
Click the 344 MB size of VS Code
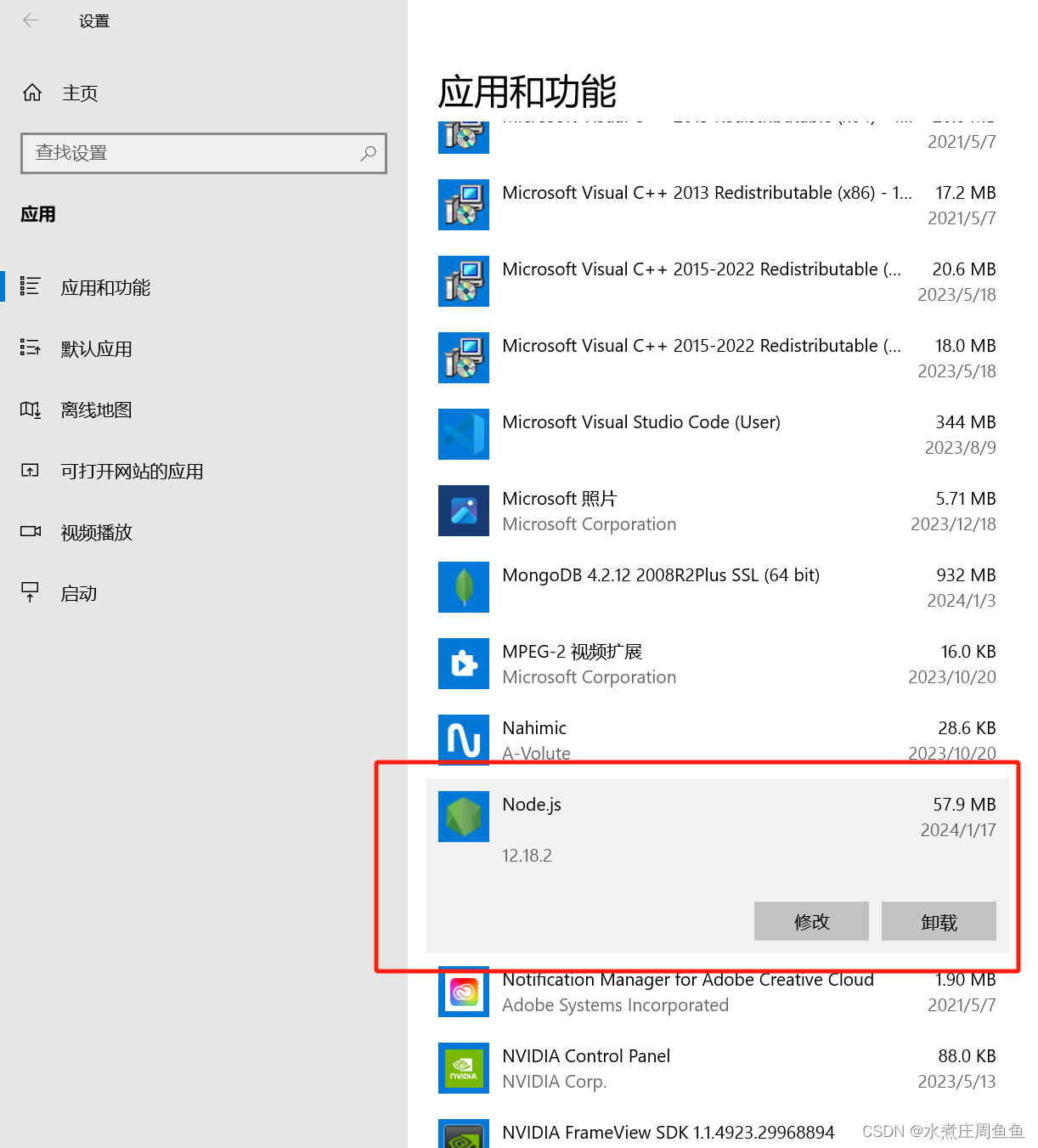point(966,422)
